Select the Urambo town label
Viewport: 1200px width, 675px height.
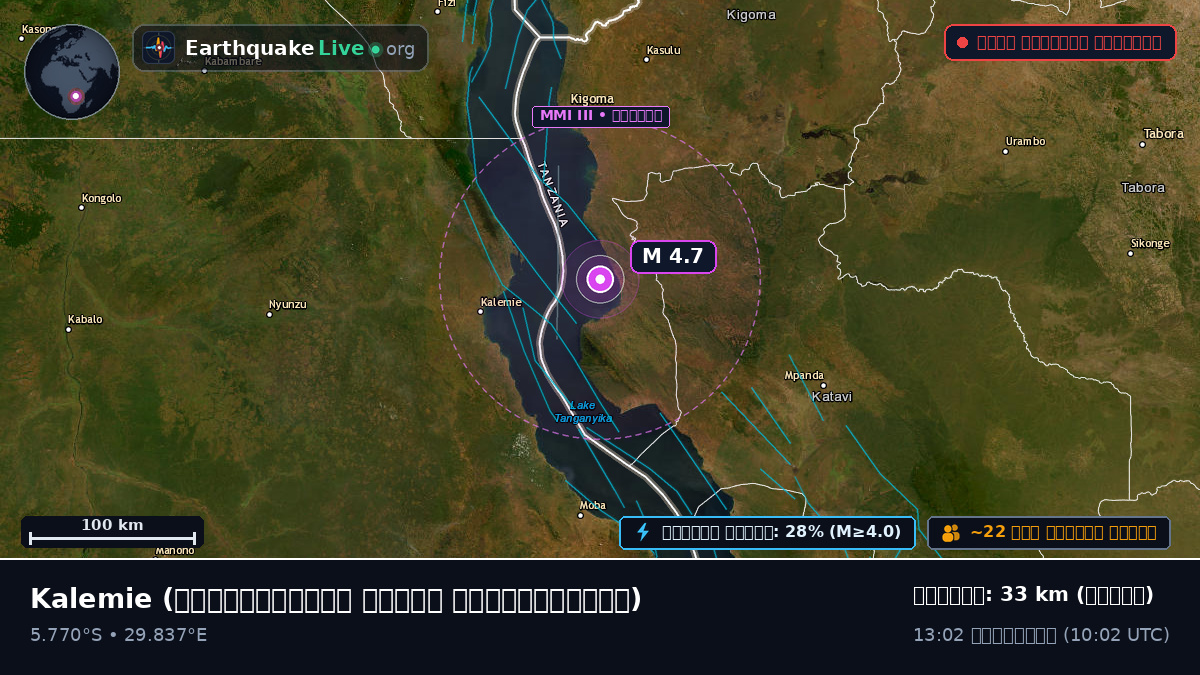click(x=1025, y=141)
